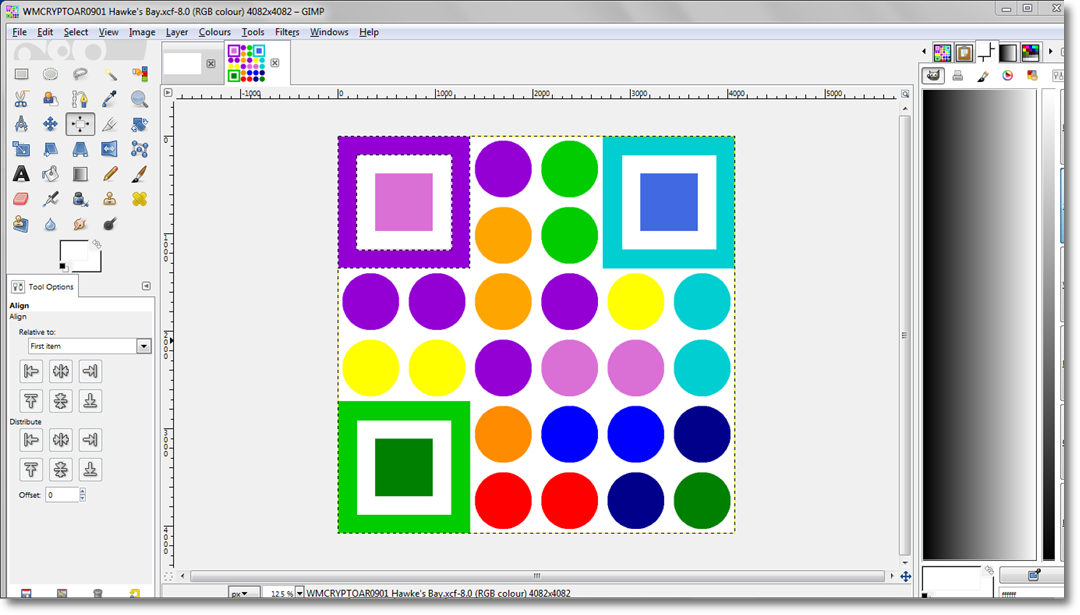Select the Paths tool
1080x615 pixels.
tap(80, 99)
